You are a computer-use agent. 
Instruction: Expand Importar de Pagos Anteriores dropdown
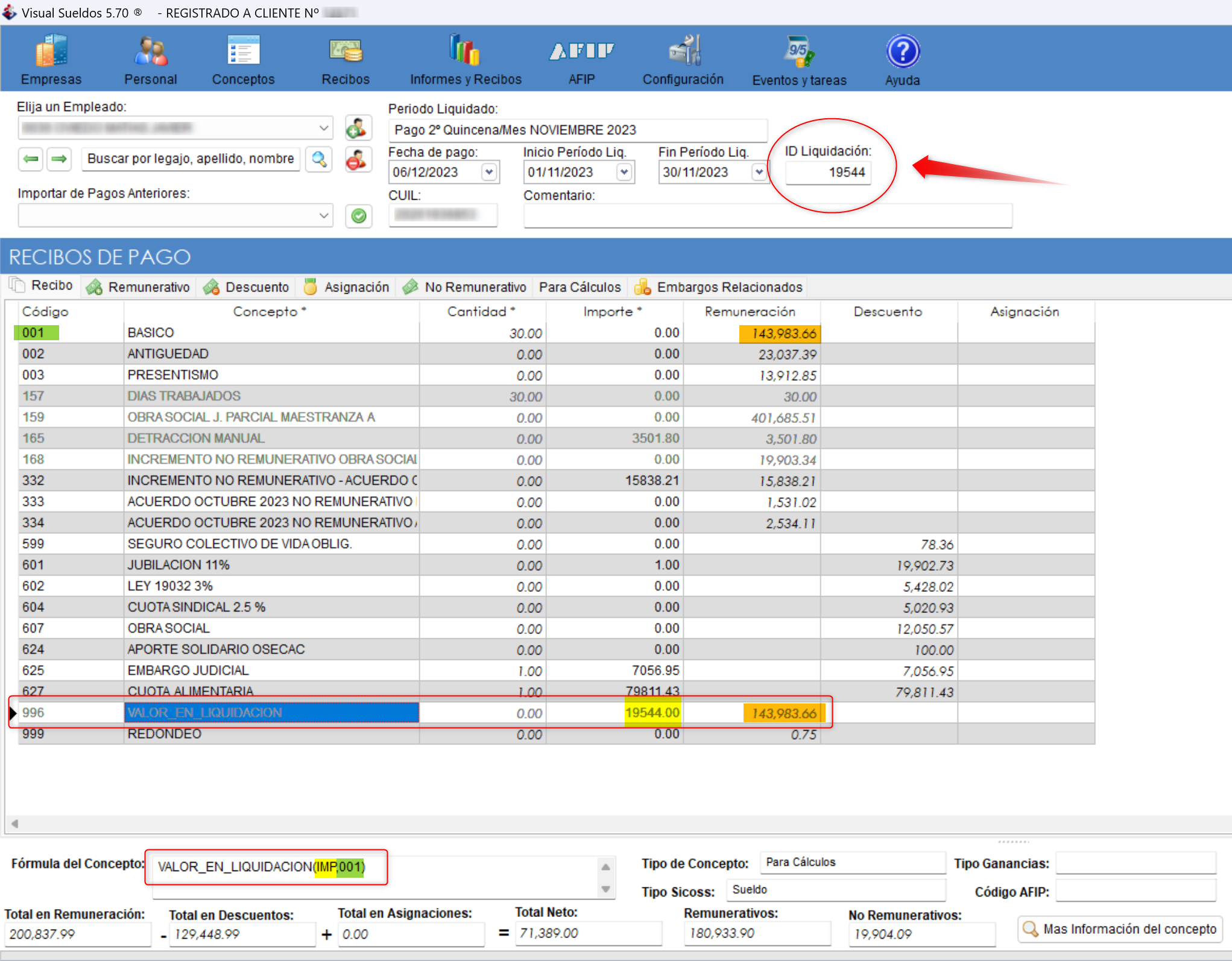coord(323,215)
